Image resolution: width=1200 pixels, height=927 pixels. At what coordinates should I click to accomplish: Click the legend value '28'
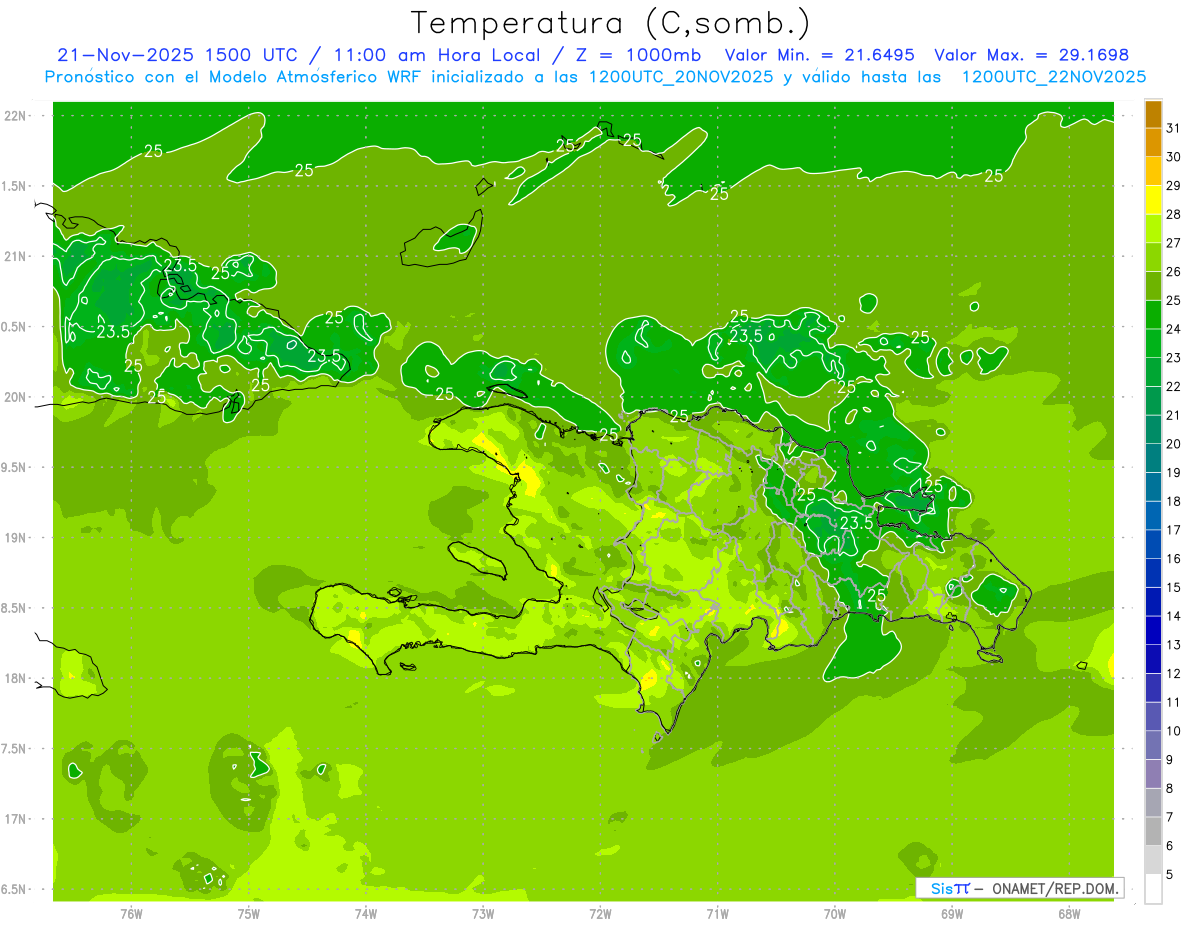(1174, 214)
